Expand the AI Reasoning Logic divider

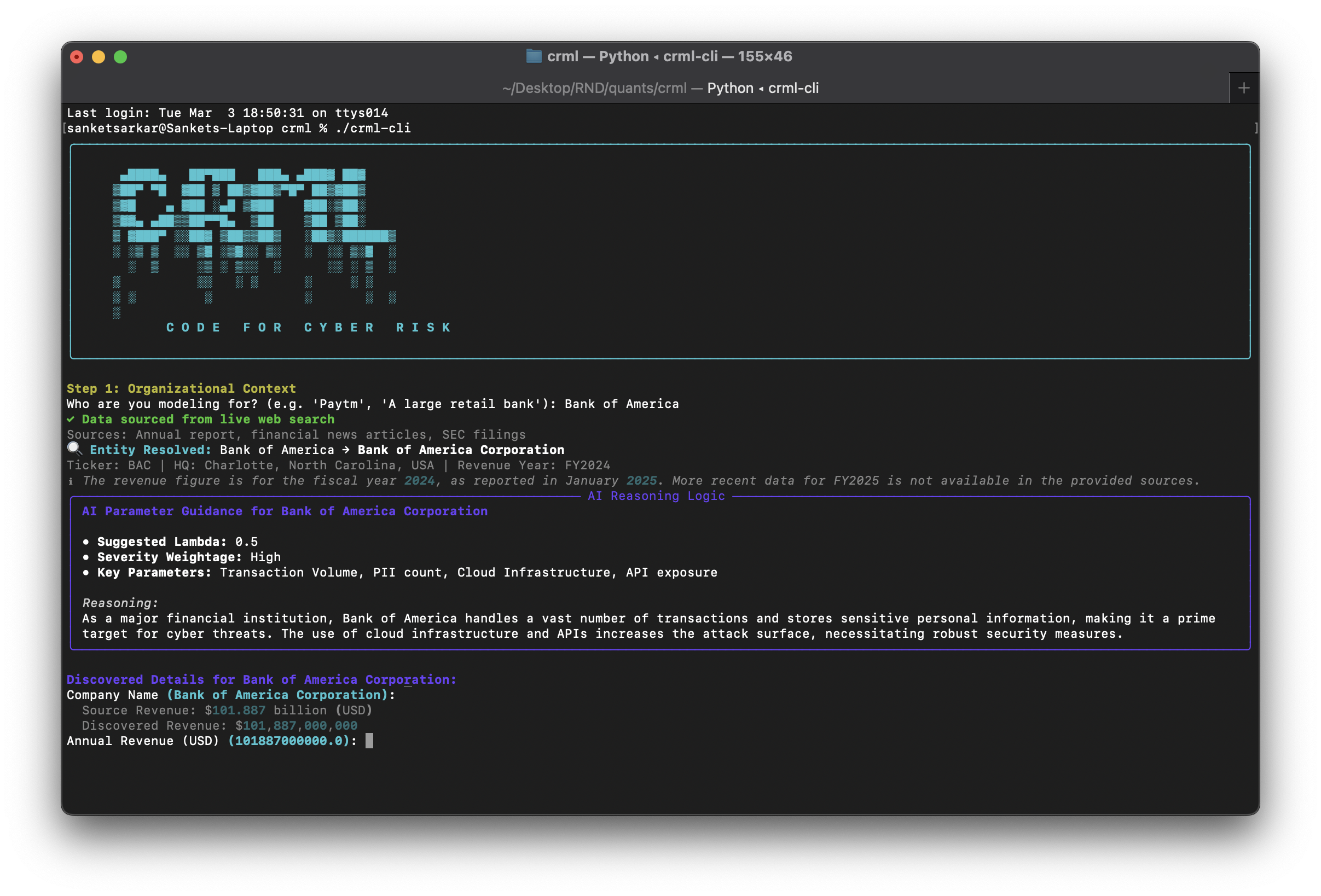pos(657,496)
